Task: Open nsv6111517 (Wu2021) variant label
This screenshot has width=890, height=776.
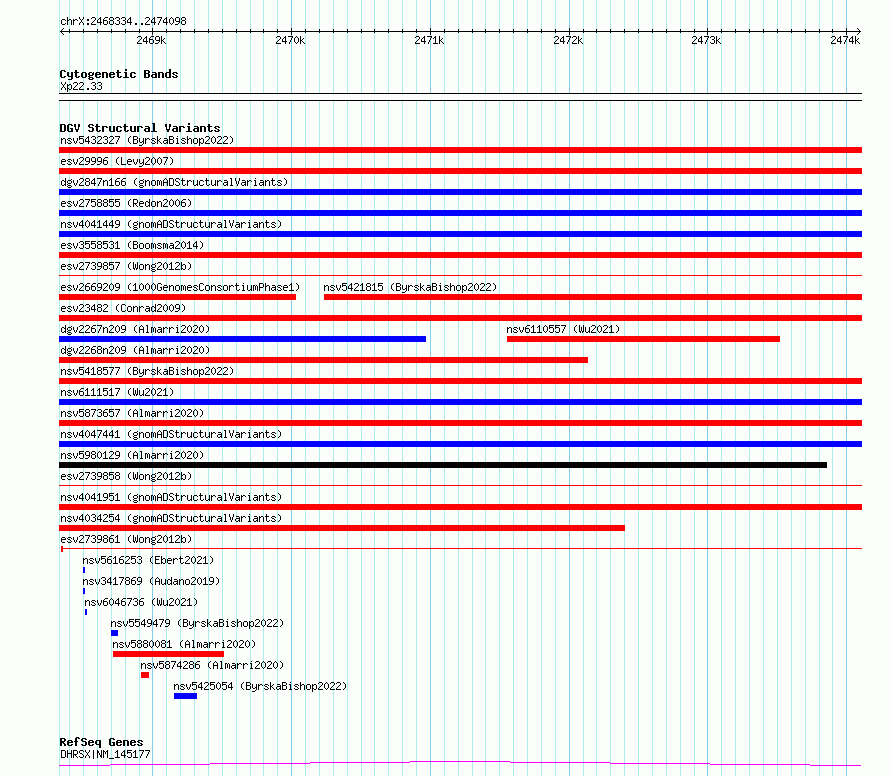Action: coord(117,392)
